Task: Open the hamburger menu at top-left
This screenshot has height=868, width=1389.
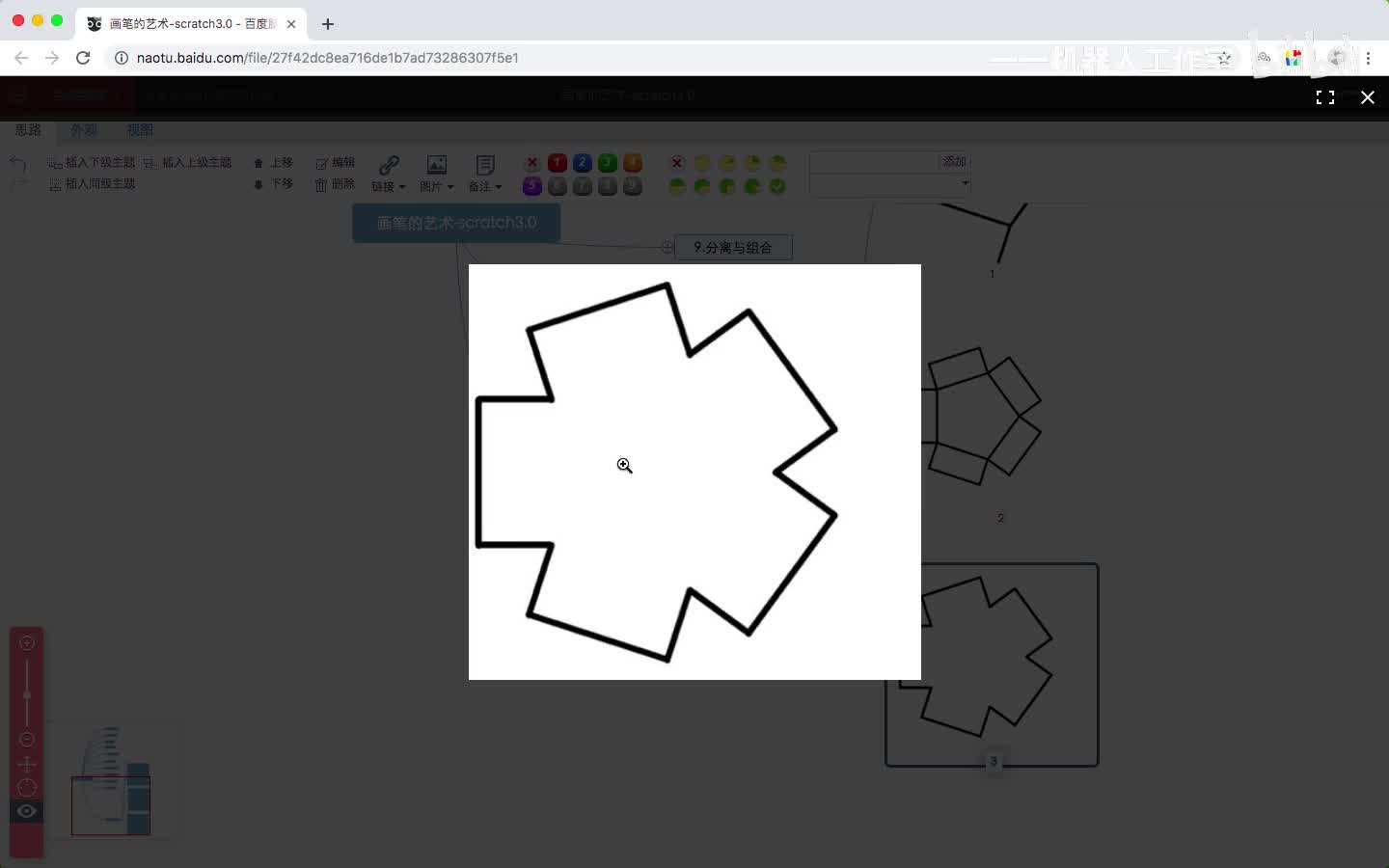Action: [x=19, y=95]
